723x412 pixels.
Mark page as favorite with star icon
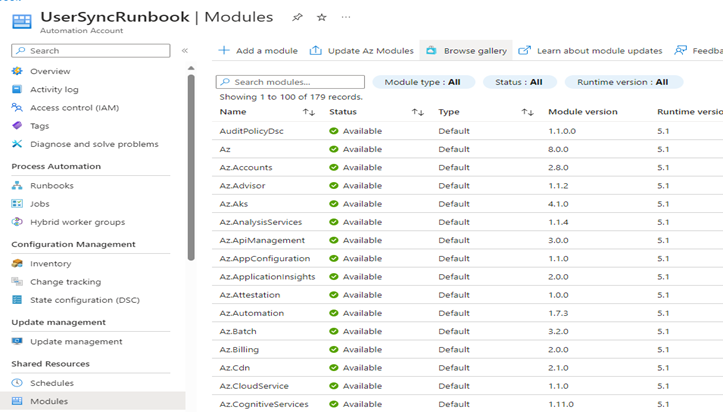click(321, 18)
